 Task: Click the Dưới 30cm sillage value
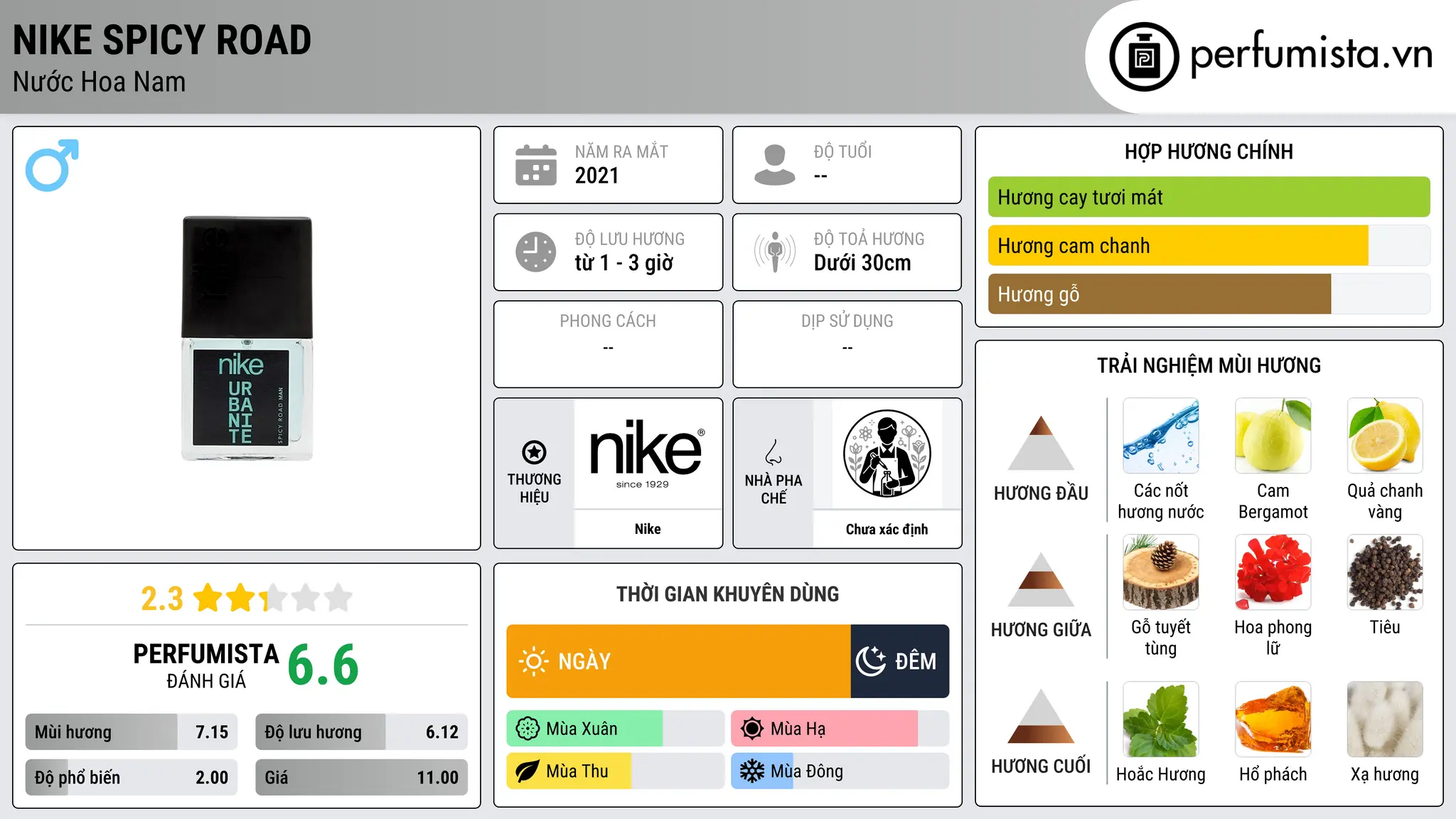862,262
